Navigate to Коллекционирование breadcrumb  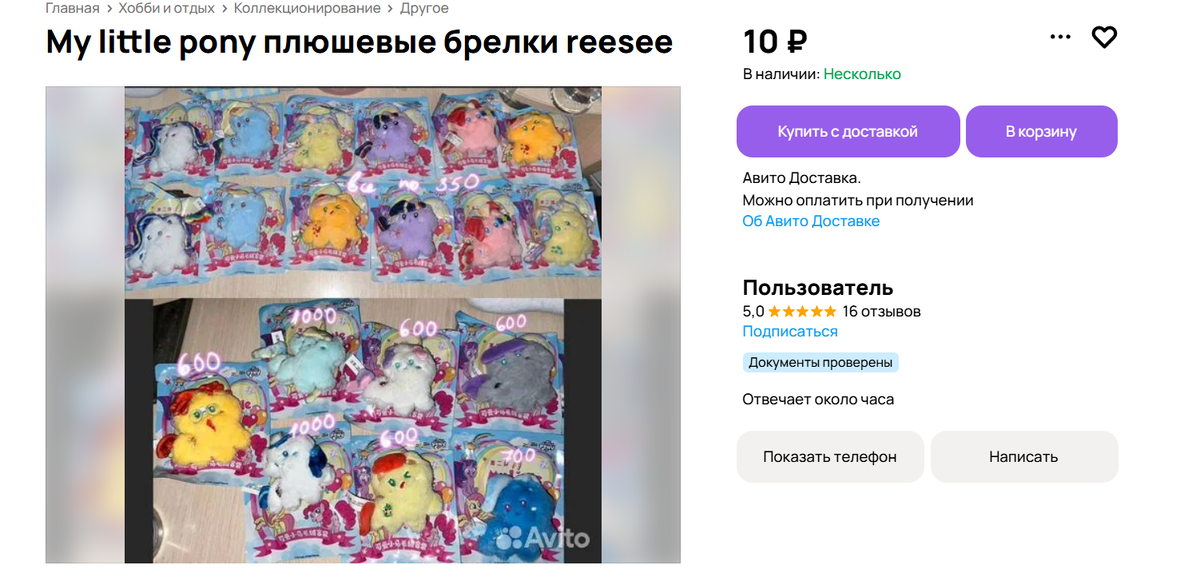pyautogui.click(x=307, y=8)
